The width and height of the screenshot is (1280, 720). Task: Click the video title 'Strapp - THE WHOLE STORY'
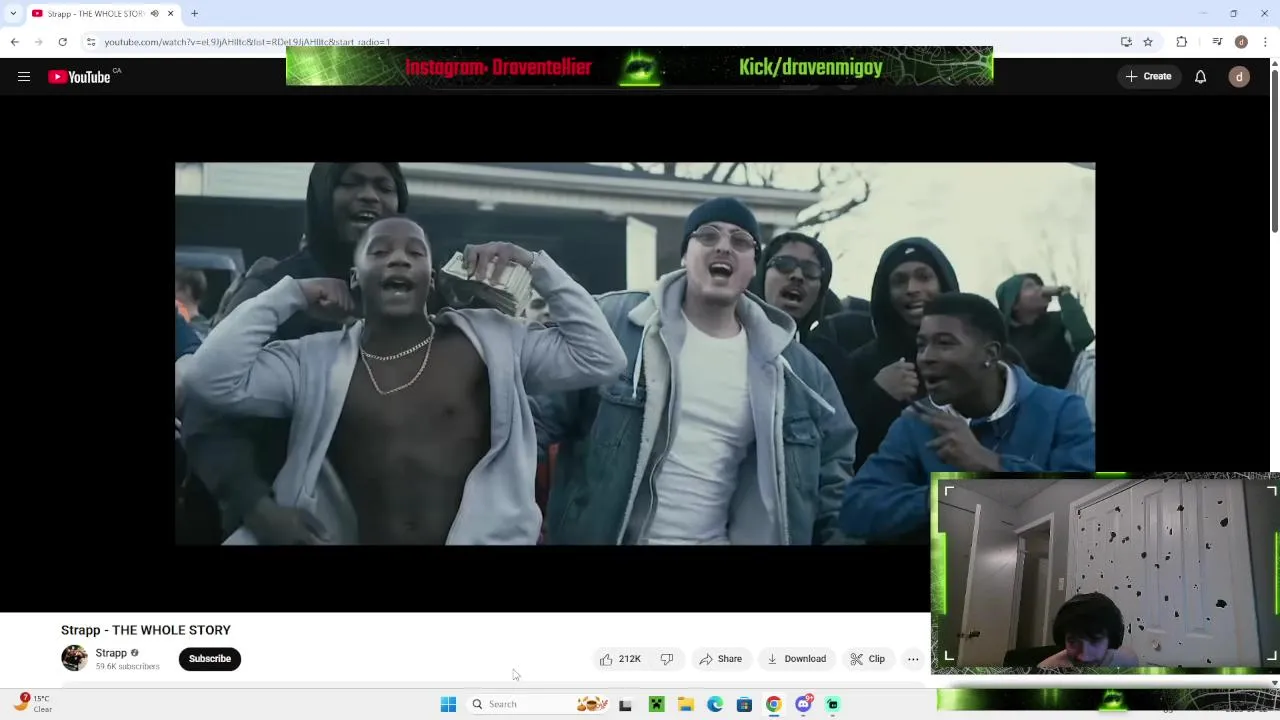pyautogui.click(x=146, y=630)
